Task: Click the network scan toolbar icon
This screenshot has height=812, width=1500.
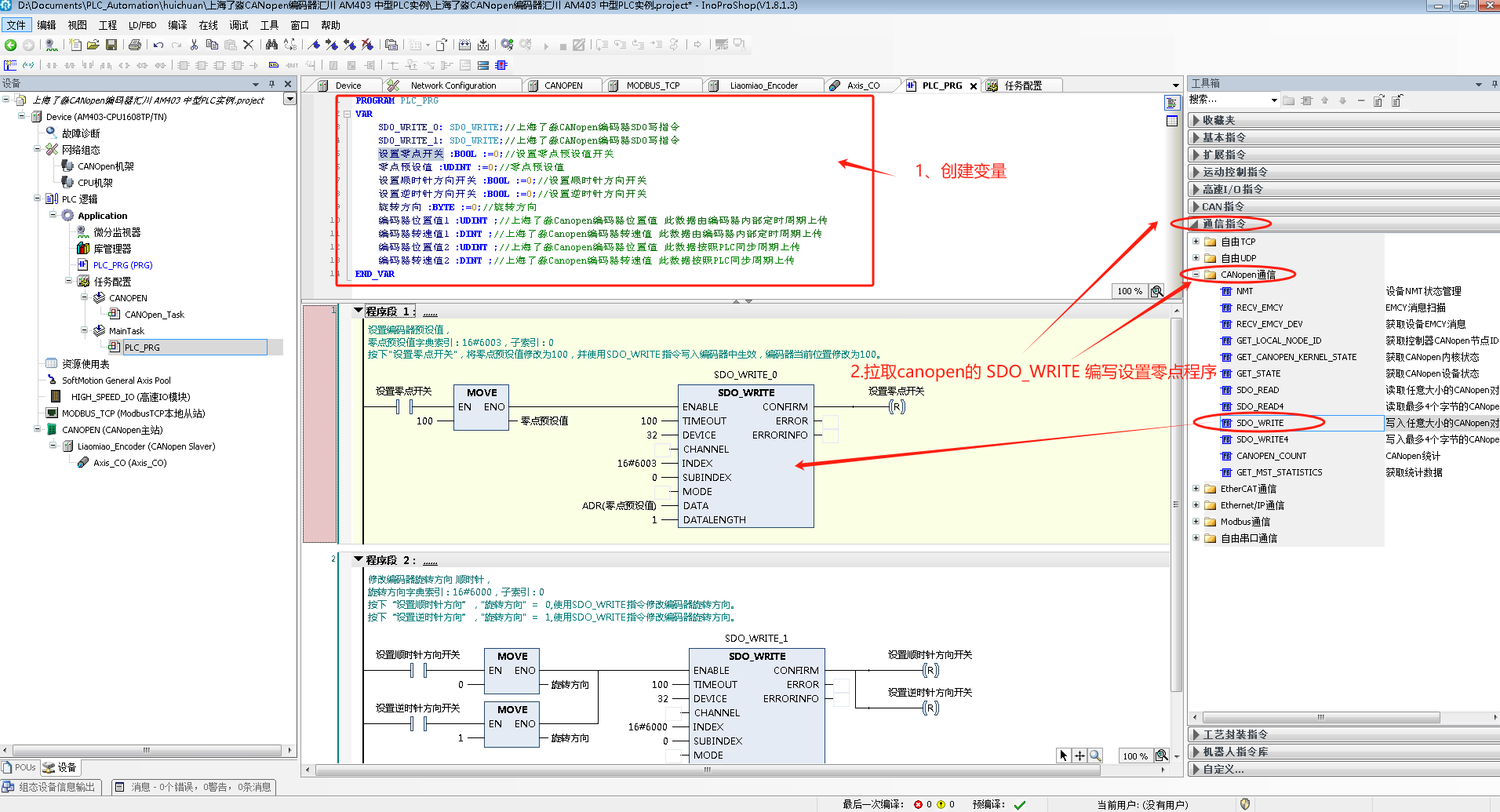Action: point(50,45)
